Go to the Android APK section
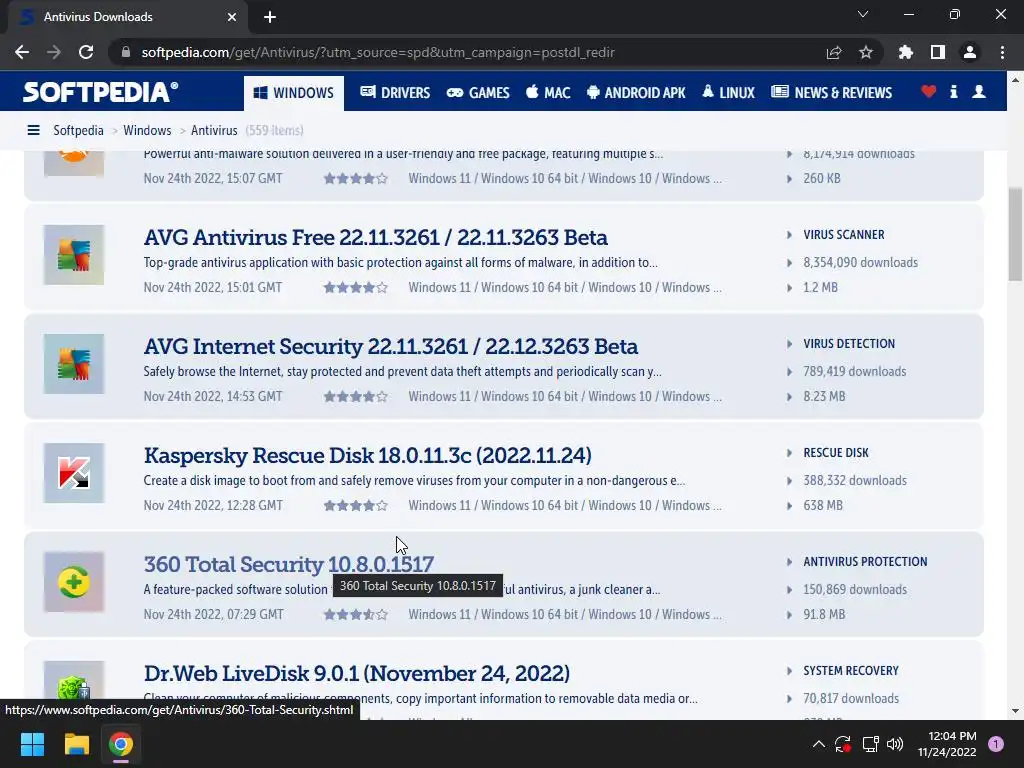The image size is (1024, 768). (x=636, y=93)
